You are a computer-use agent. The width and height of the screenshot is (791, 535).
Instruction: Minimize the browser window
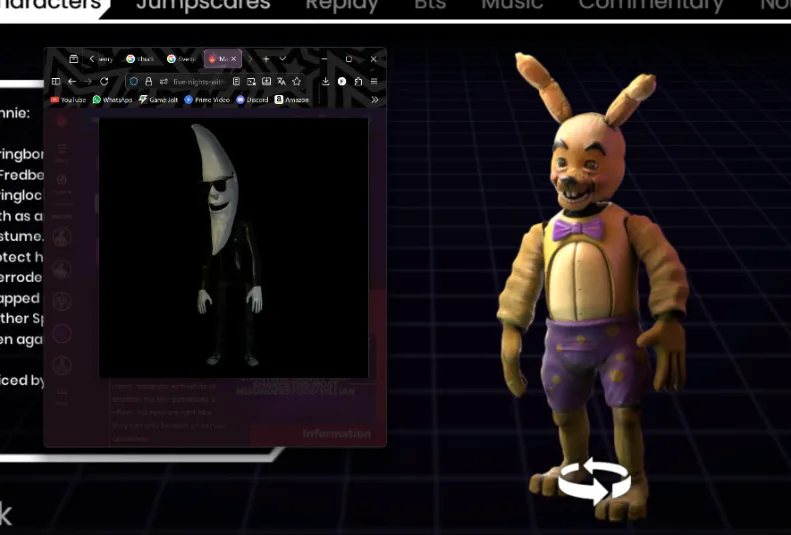coord(324,59)
